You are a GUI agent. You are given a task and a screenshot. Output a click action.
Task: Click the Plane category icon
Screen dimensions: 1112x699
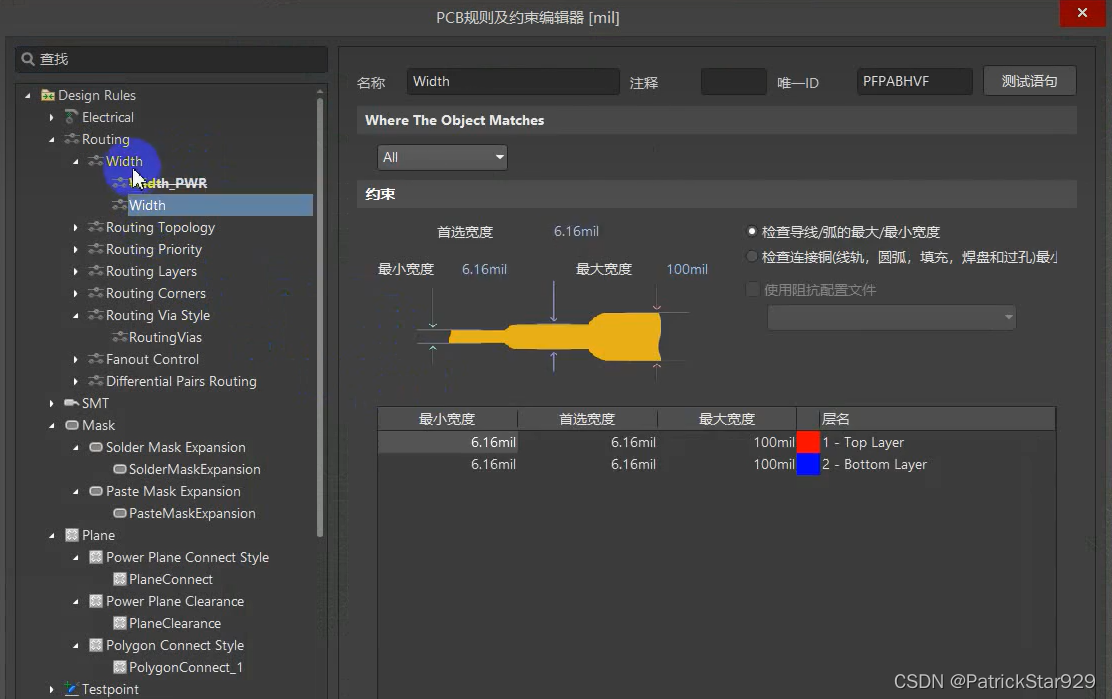[x=71, y=535]
